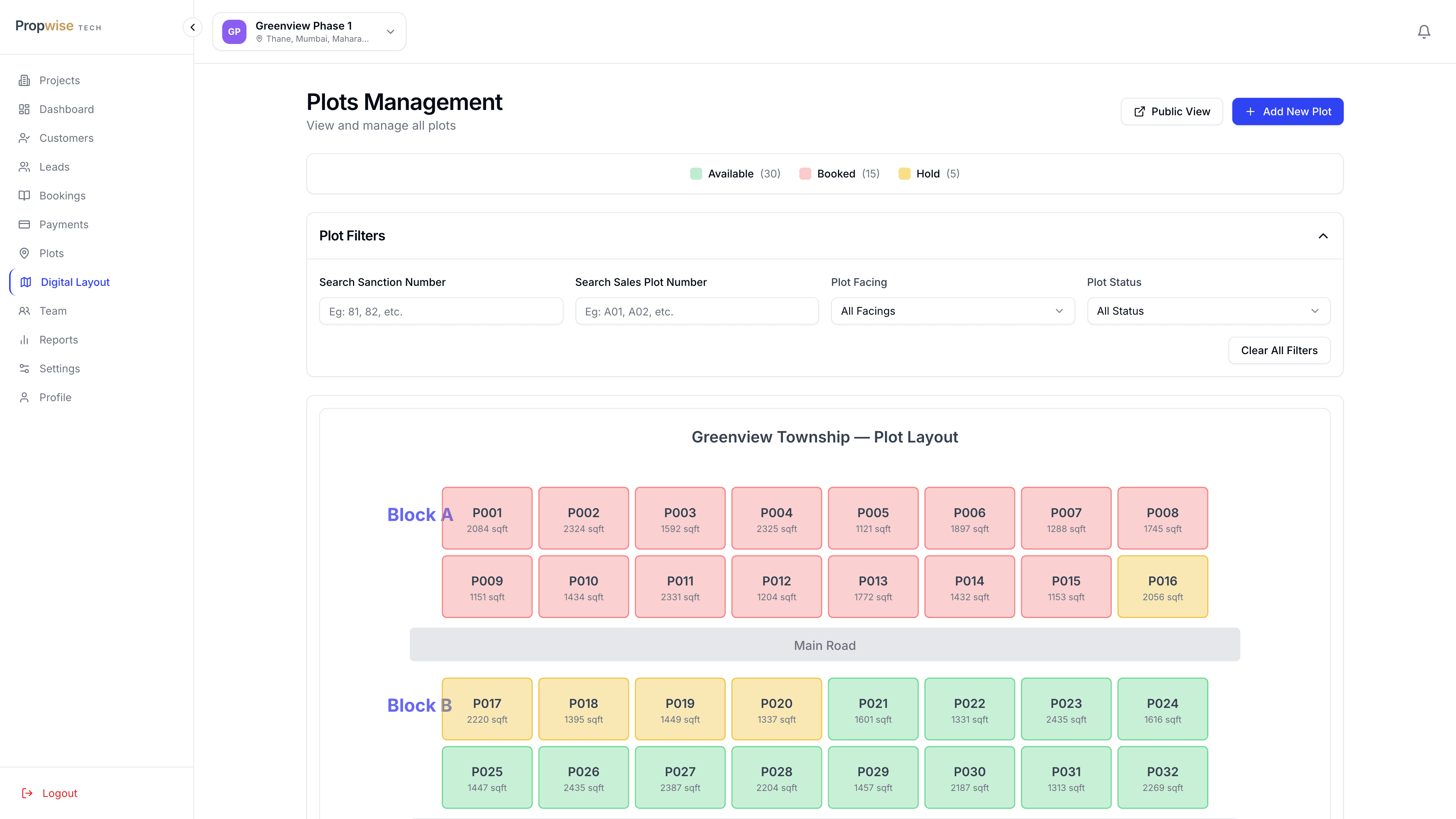Open the All Facings dropdown
The height and width of the screenshot is (819, 1456).
[x=952, y=311]
